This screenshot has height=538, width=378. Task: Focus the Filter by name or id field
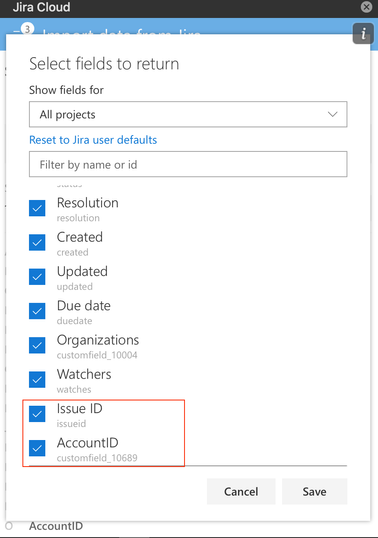coord(188,164)
